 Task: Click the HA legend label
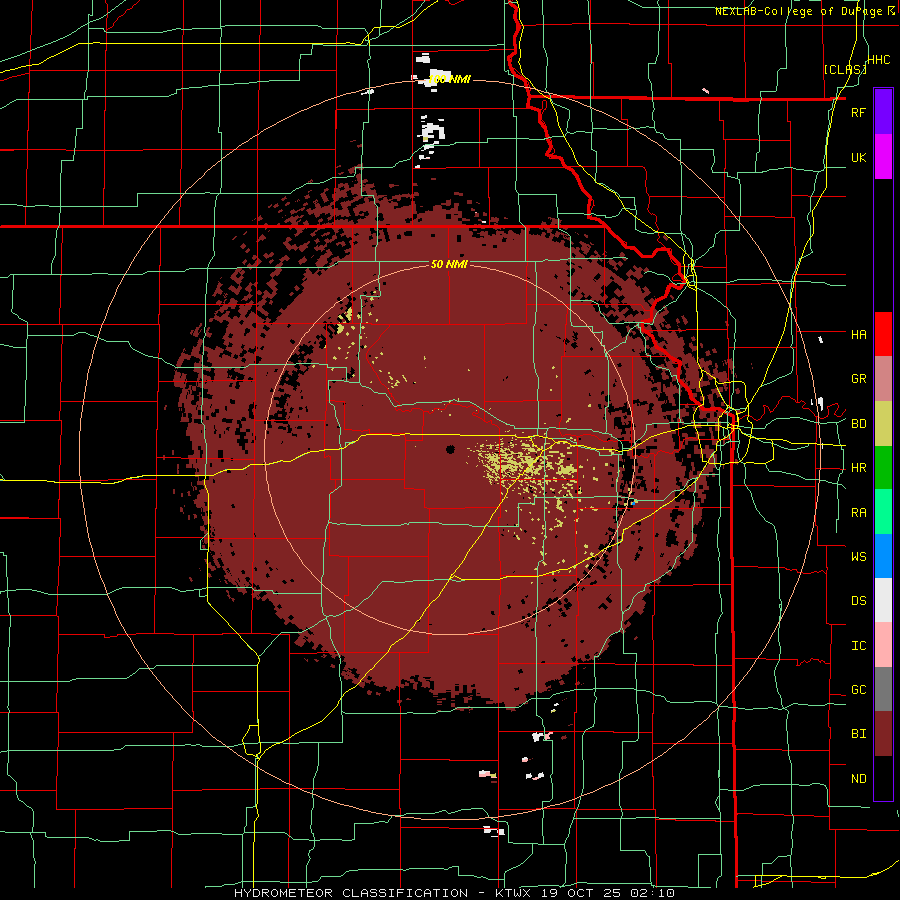859,334
